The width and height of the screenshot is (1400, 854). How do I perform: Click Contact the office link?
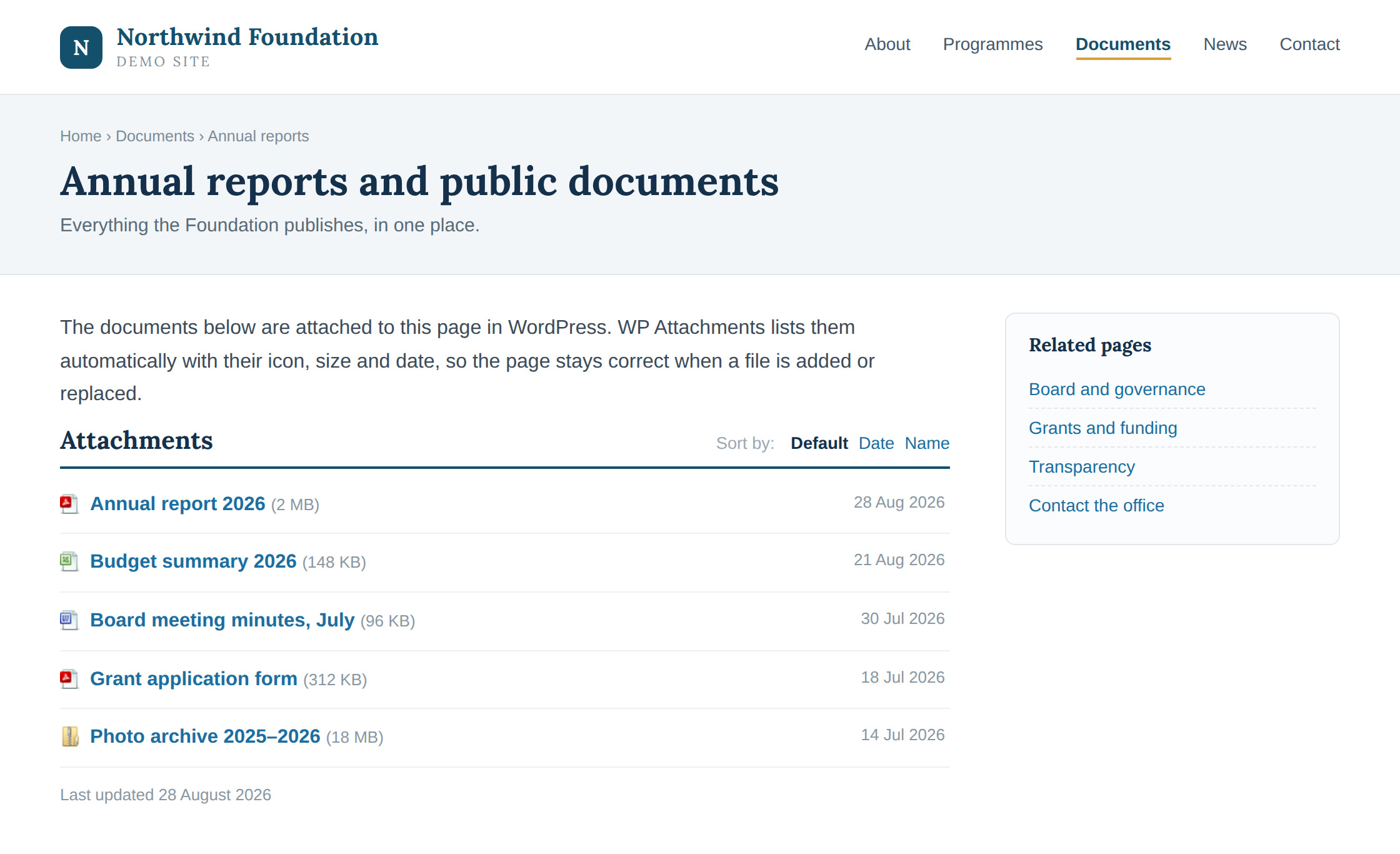point(1096,506)
